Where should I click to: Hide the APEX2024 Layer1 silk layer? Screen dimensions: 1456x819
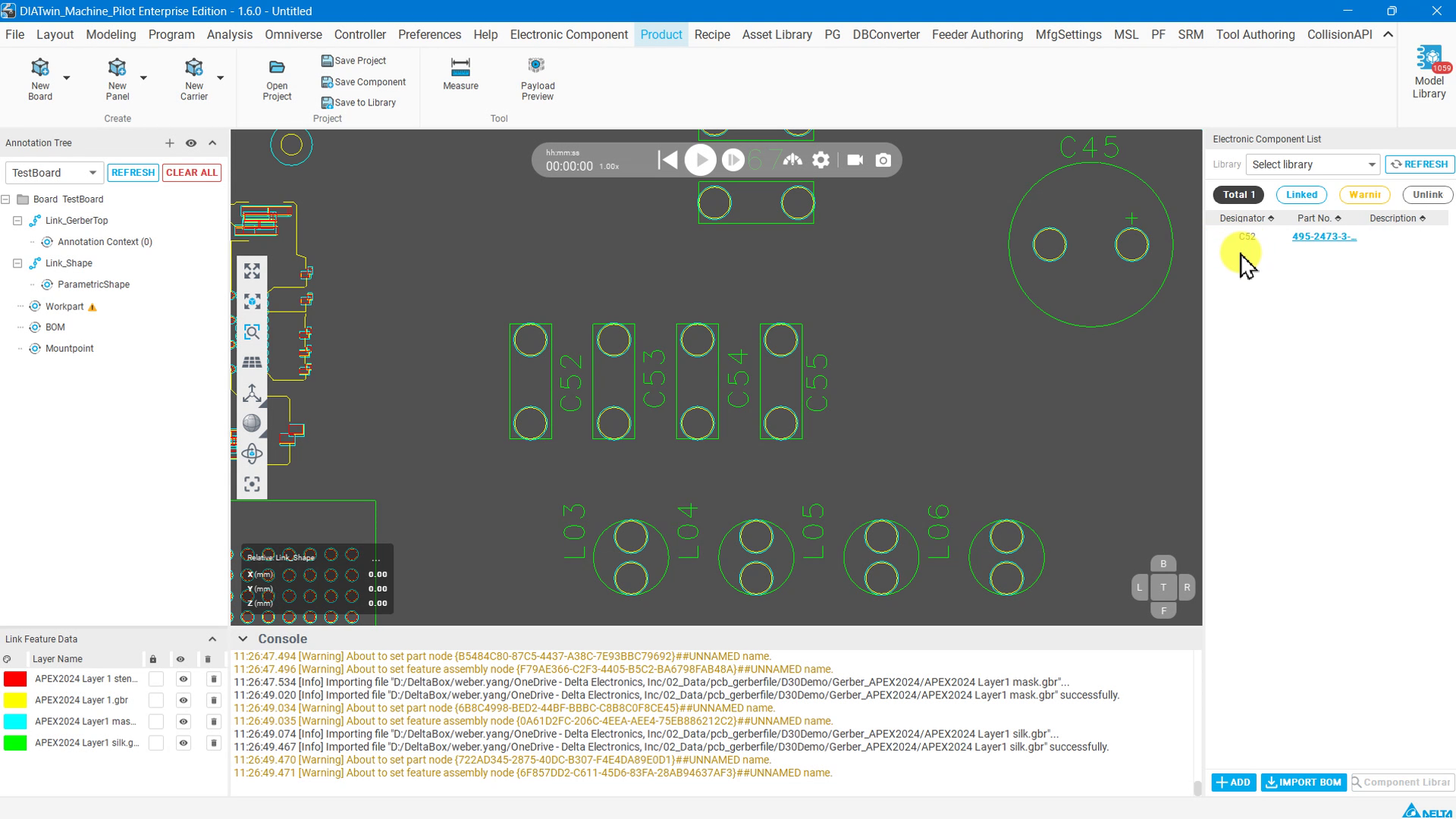point(183,743)
